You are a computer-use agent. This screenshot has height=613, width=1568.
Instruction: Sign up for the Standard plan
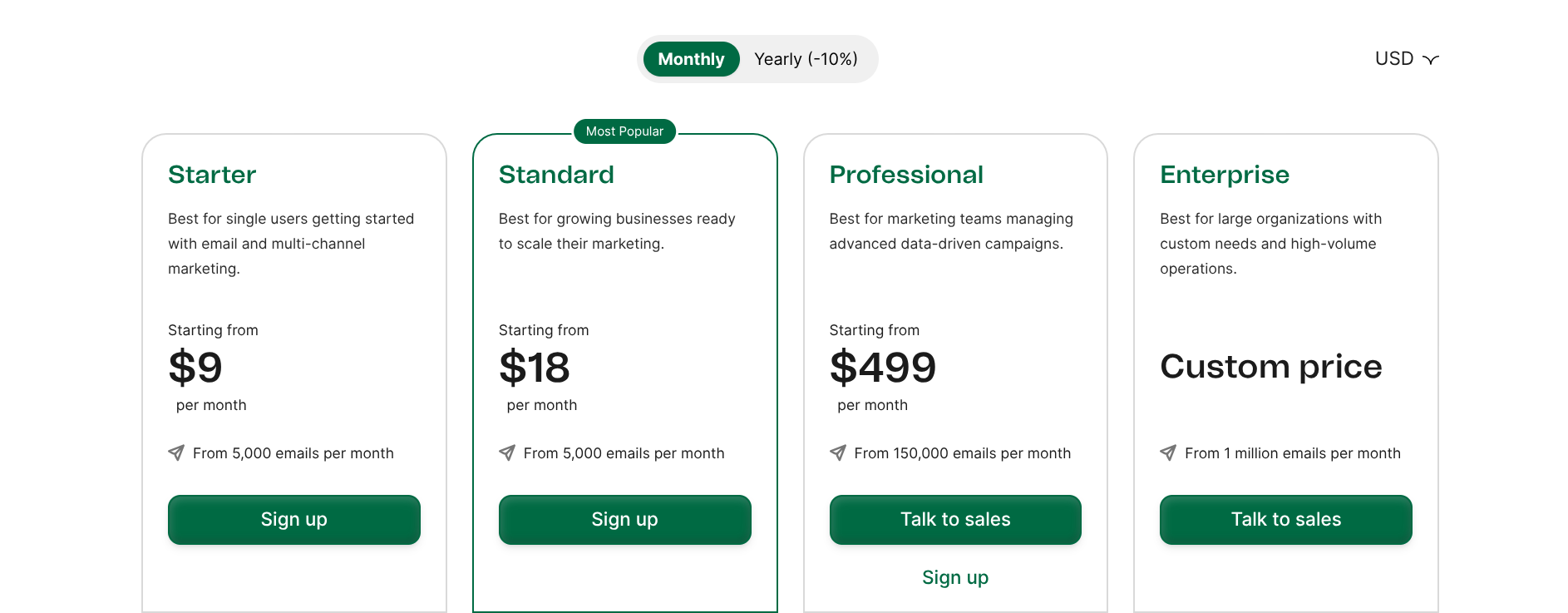pos(625,520)
